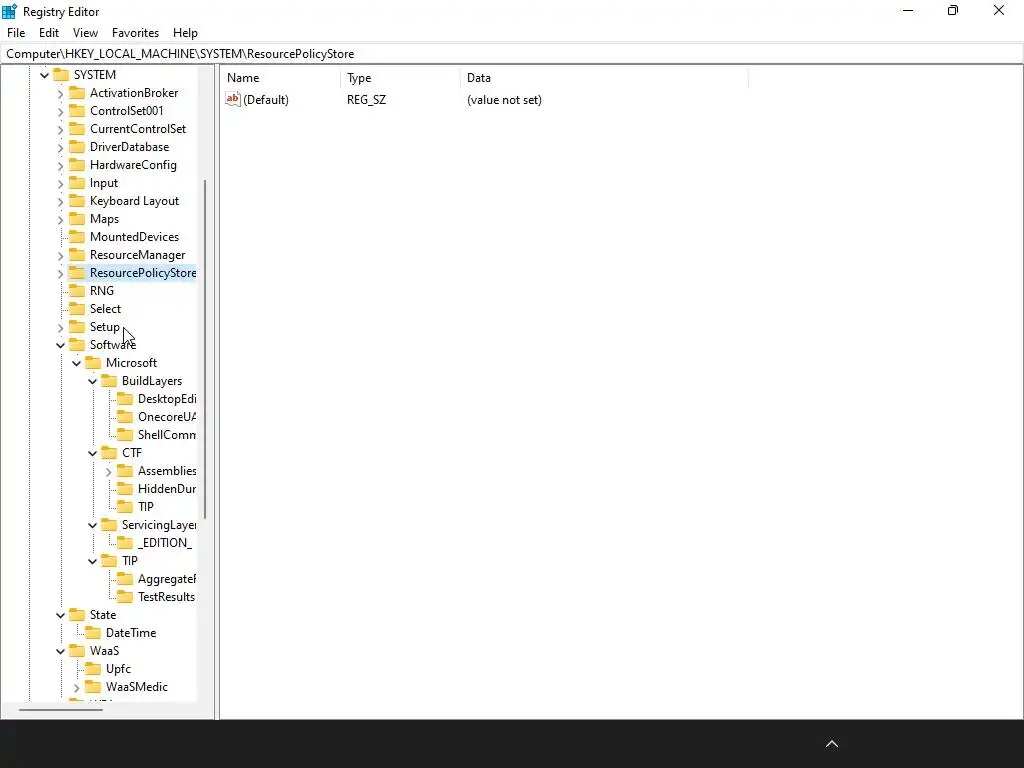The image size is (1024, 768).
Task: Click the _EDITION_ folder icon
Action: [125, 542]
